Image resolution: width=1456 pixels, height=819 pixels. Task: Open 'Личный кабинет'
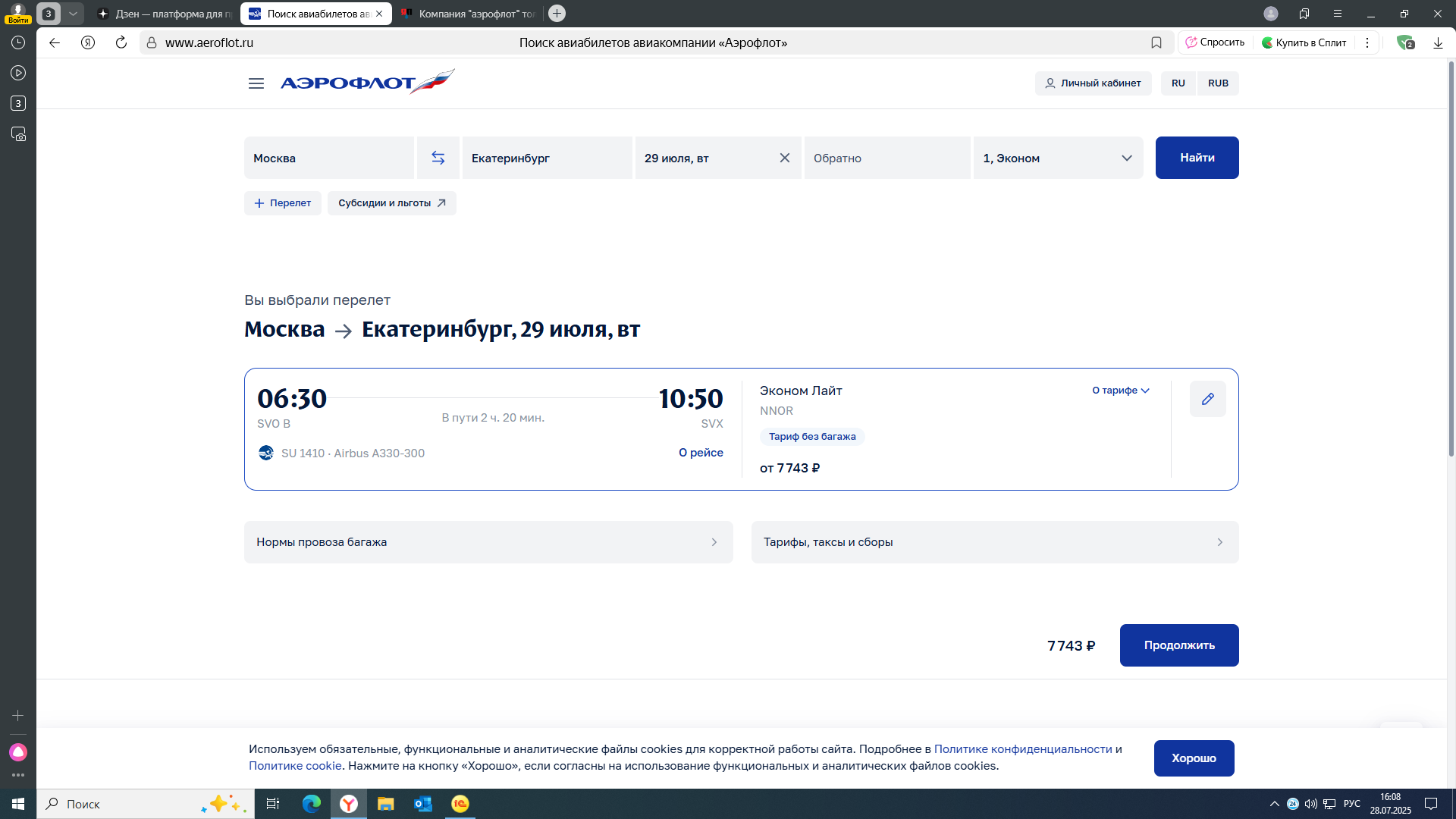tap(1094, 83)
